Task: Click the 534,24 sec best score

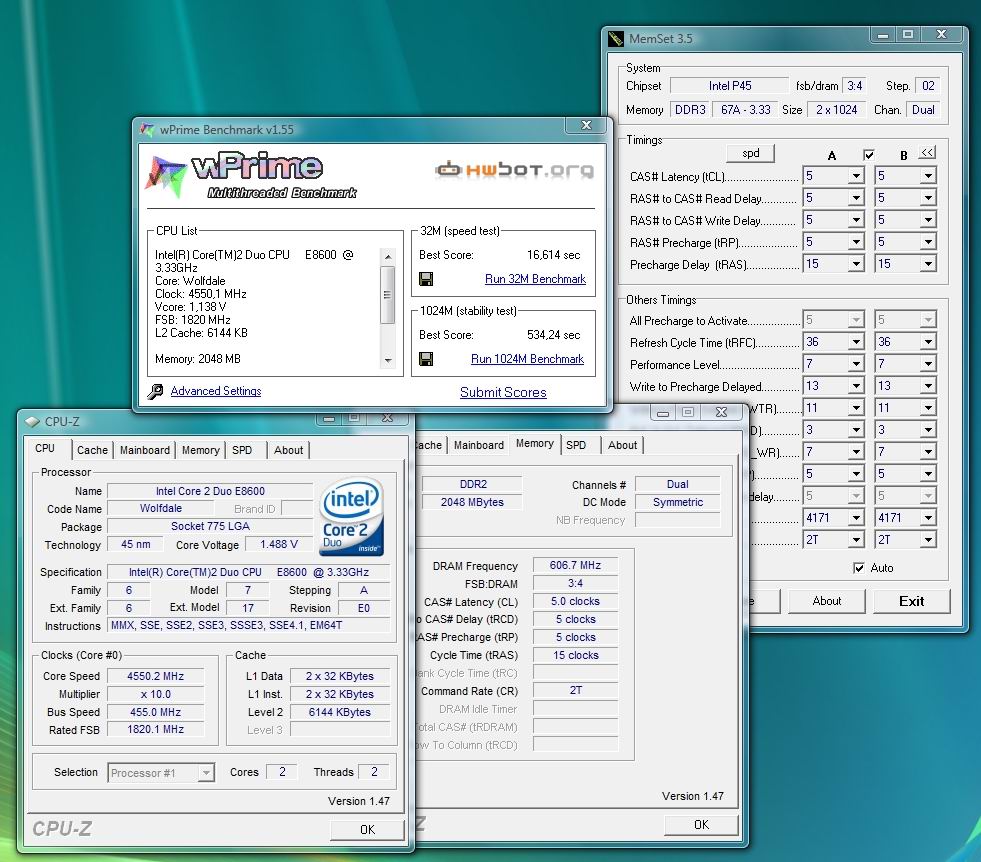Action: [554, 335]
